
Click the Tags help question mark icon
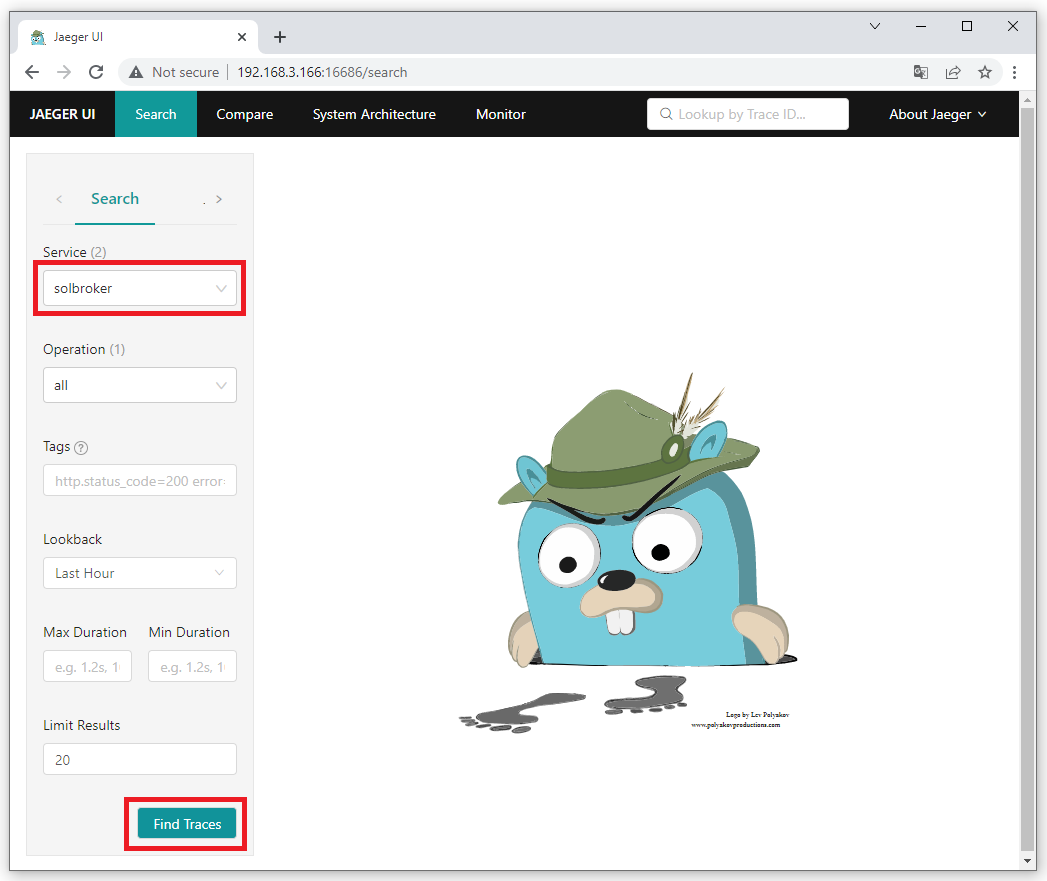click(x=81, y=448)
